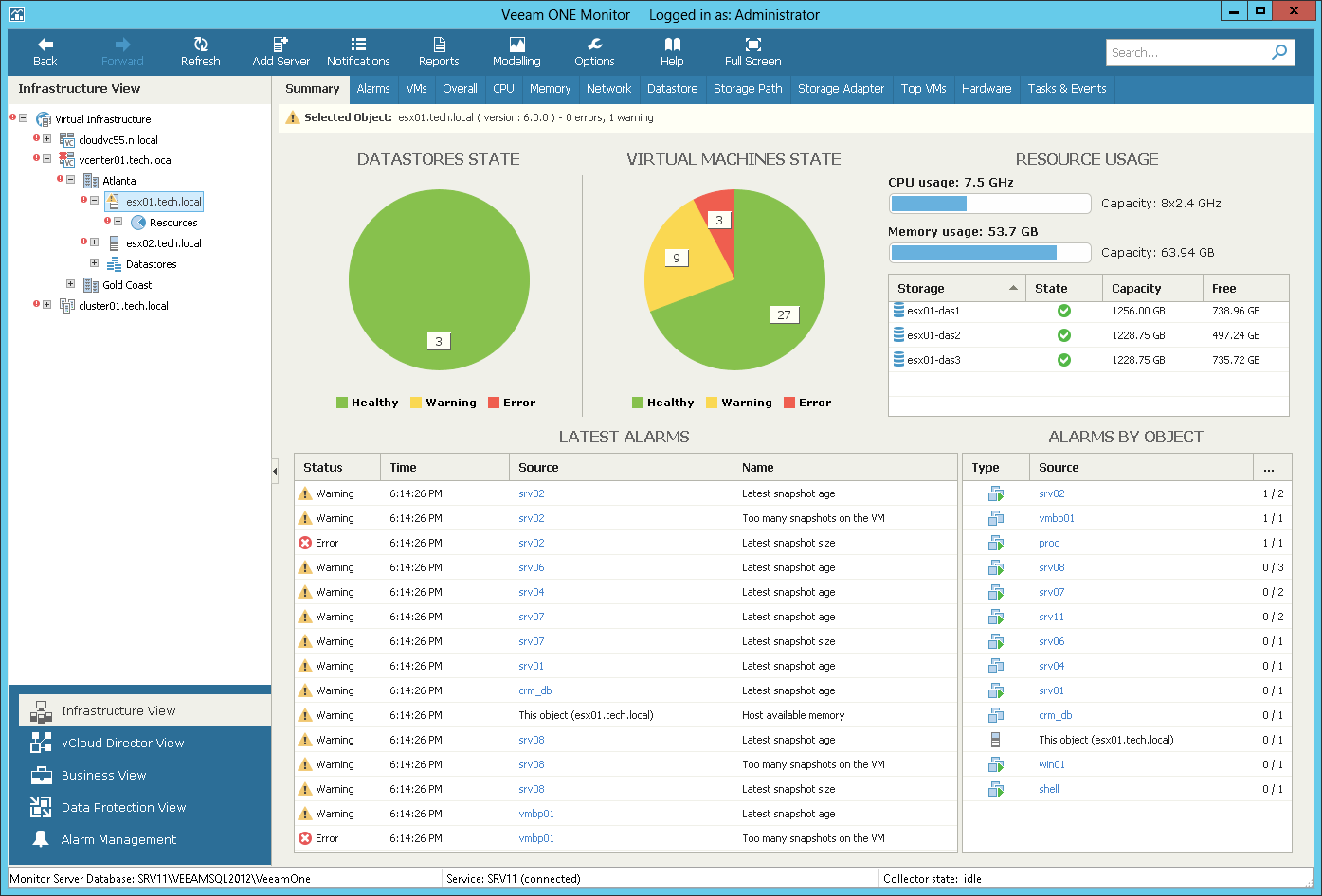This screenshot has height=896, width=1322.
Task: Collapse the Virtual Infrastructure tree node
Action: (x=24, y=118)
